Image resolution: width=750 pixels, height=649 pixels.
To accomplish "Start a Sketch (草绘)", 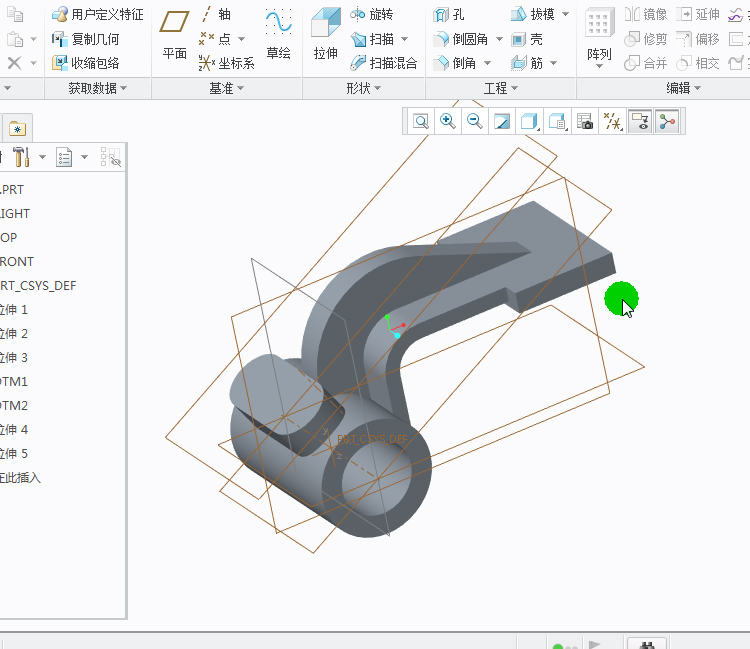I will (x=278, y=35).
